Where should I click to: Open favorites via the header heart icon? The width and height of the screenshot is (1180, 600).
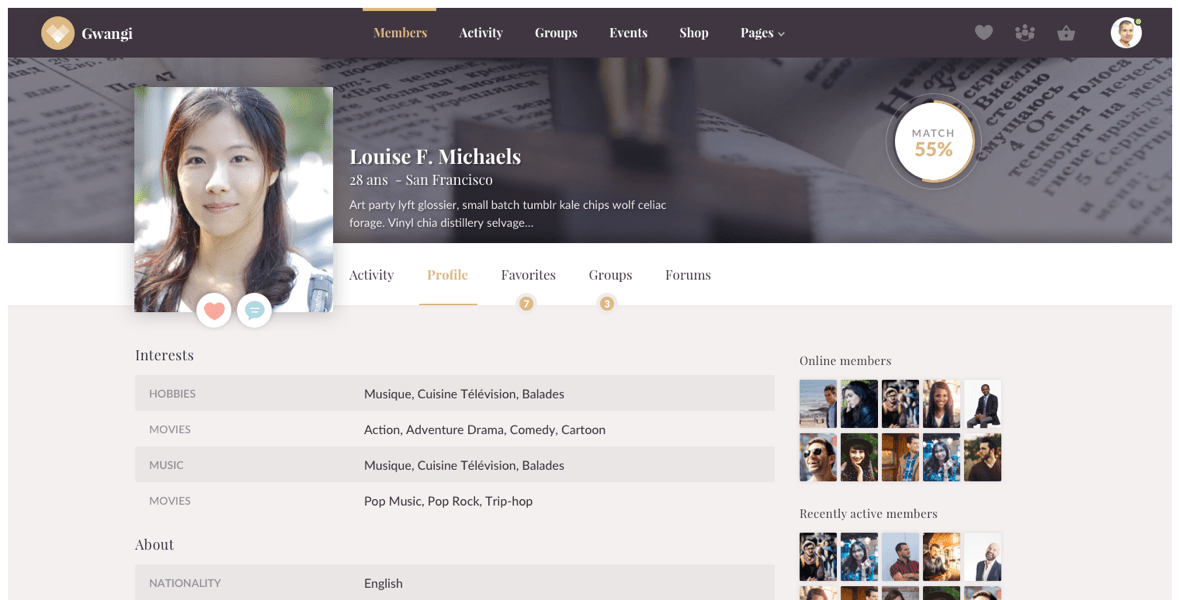coord(984,32)
